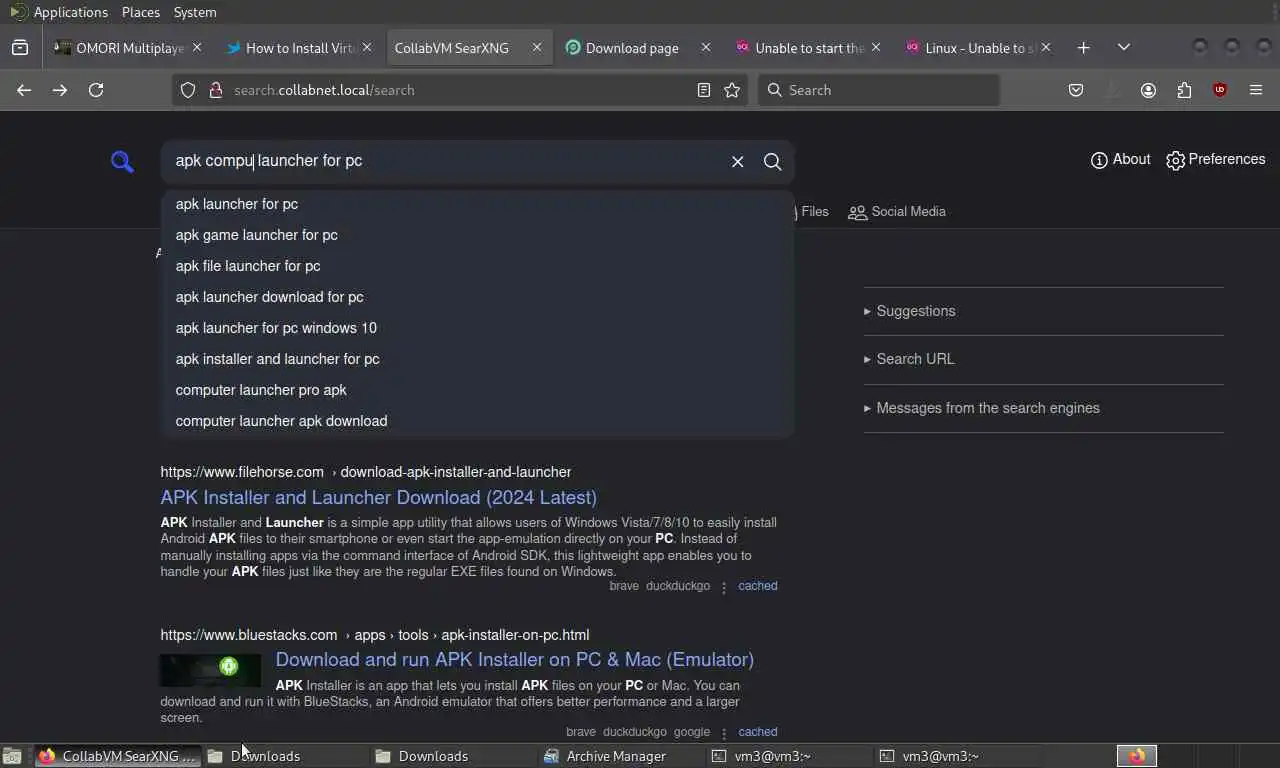Open the About page link
The image size is (1280, 768).
point(1120,160)
